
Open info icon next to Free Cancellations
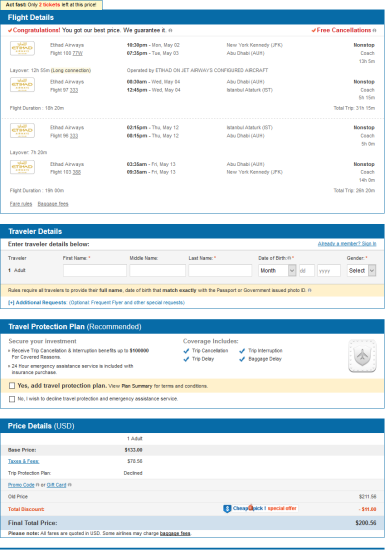click(x=374, y=31)
